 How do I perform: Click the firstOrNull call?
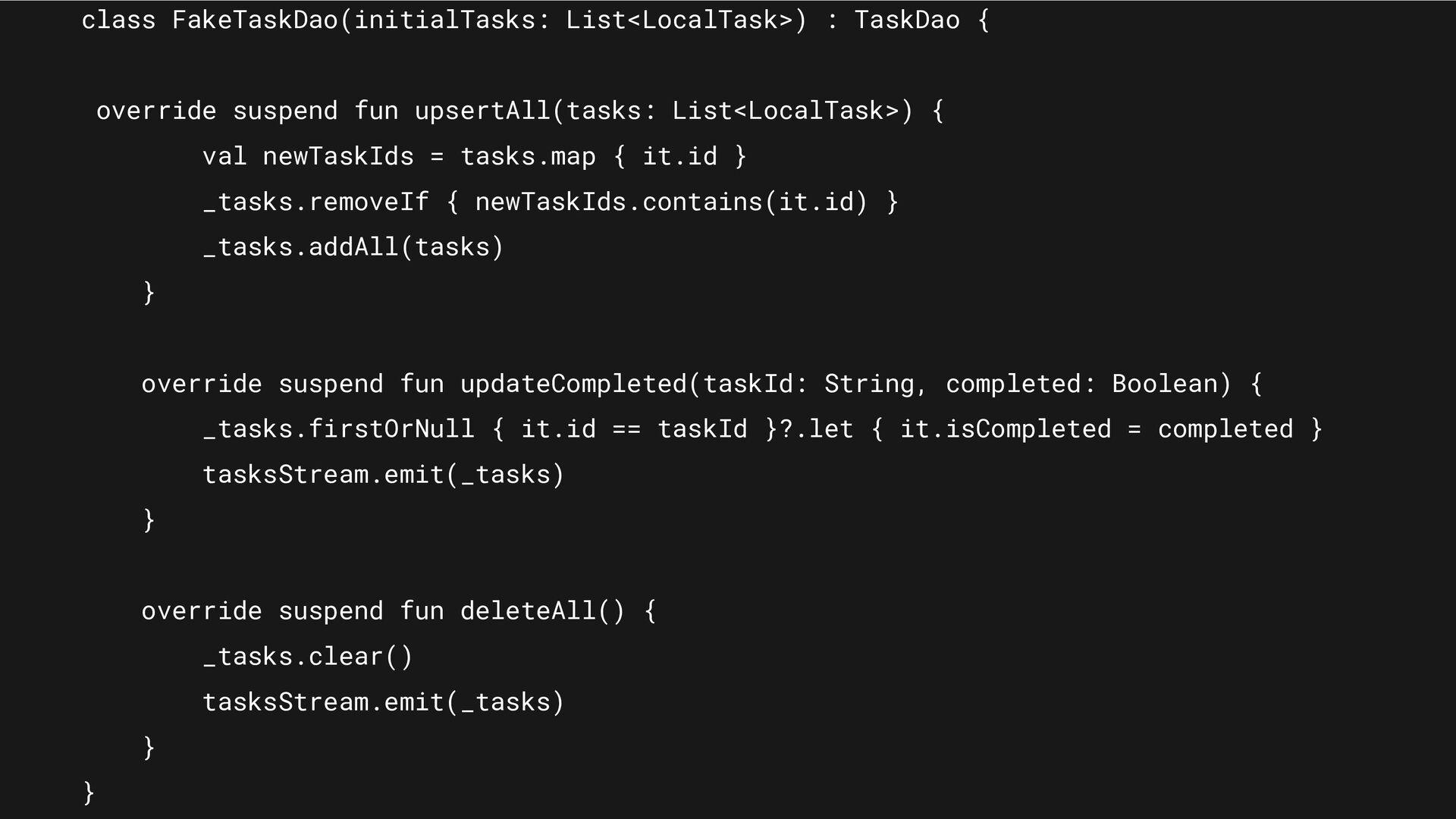[391, 429]
